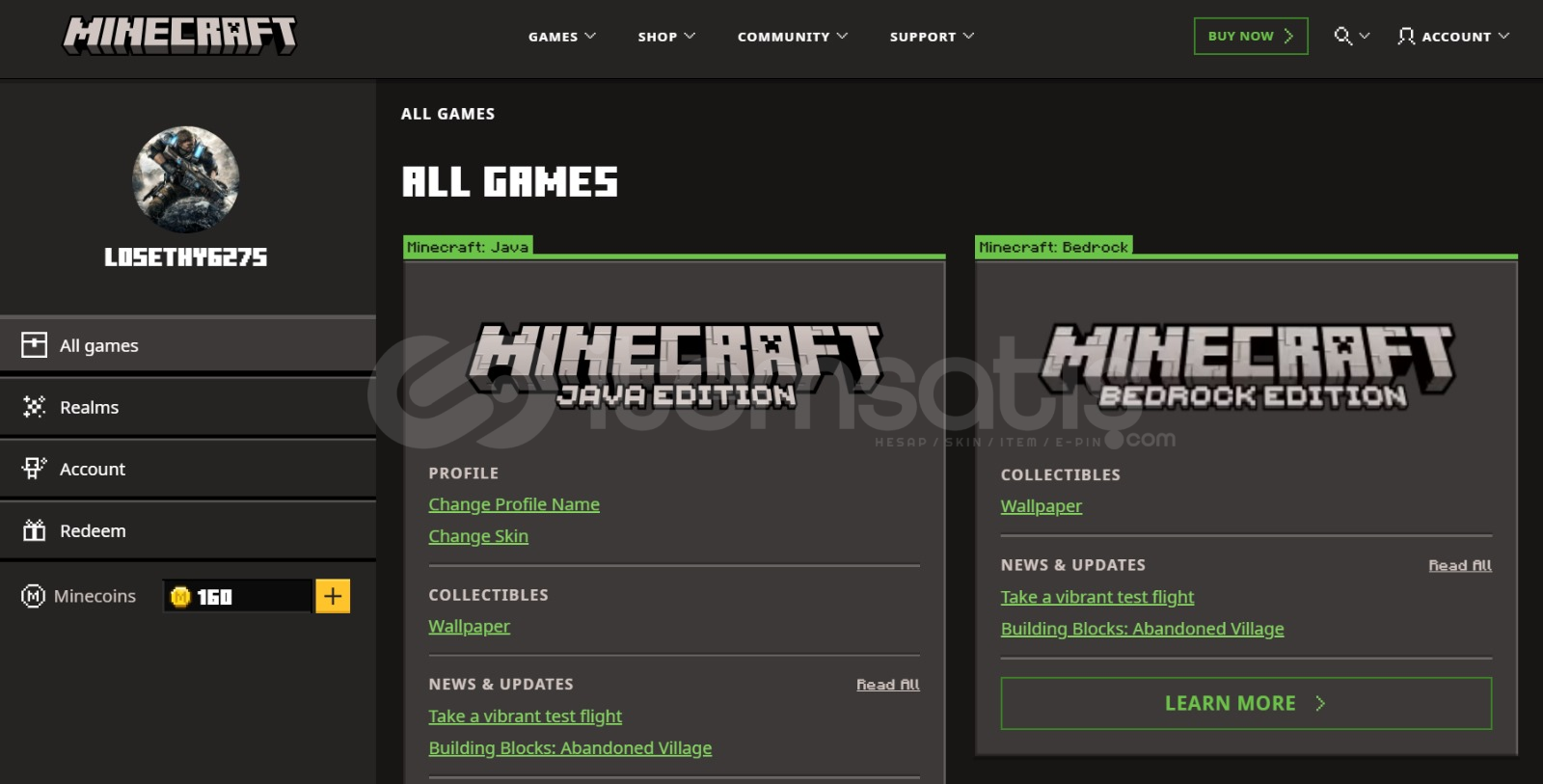Expand the Community menu

(793, 37)
